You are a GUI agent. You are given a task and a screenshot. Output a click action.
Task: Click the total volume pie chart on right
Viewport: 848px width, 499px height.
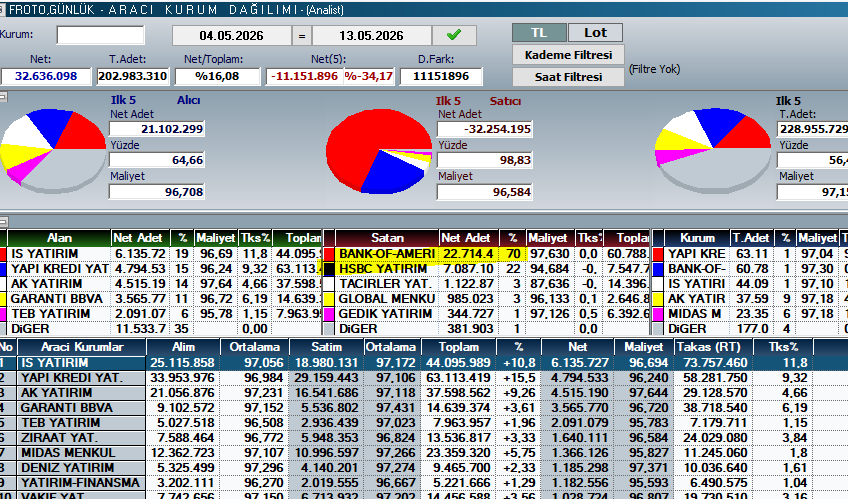(x=713, y=149)
